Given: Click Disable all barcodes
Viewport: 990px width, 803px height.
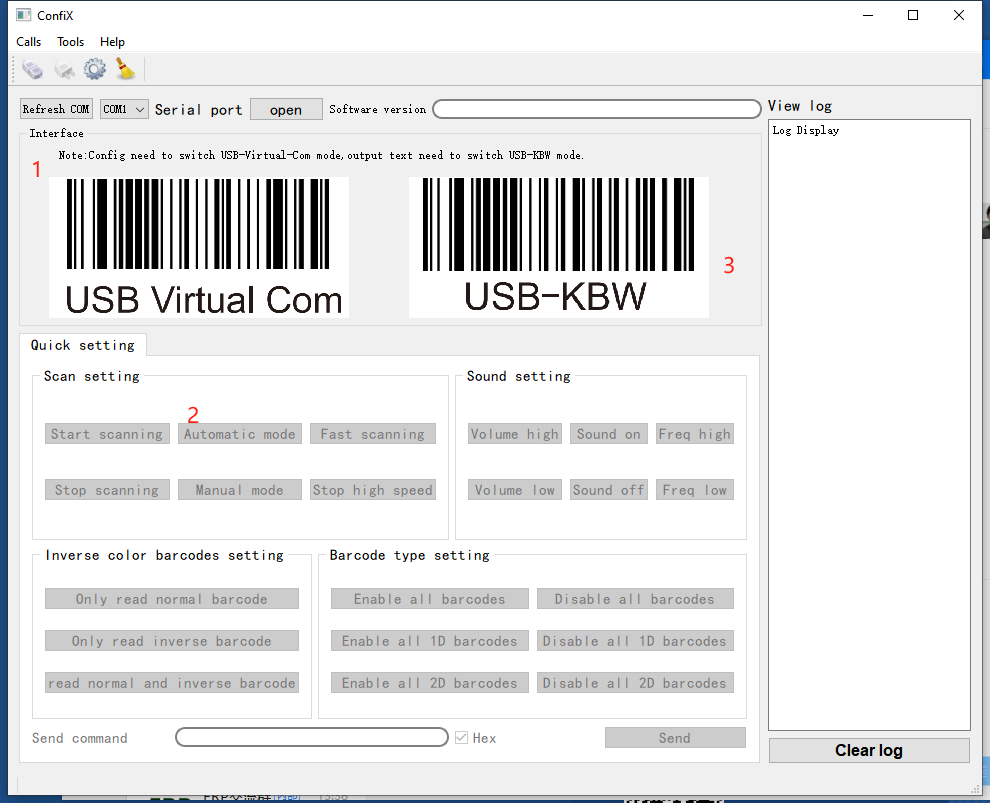Looking at the screenshot, I should [635, 598].
